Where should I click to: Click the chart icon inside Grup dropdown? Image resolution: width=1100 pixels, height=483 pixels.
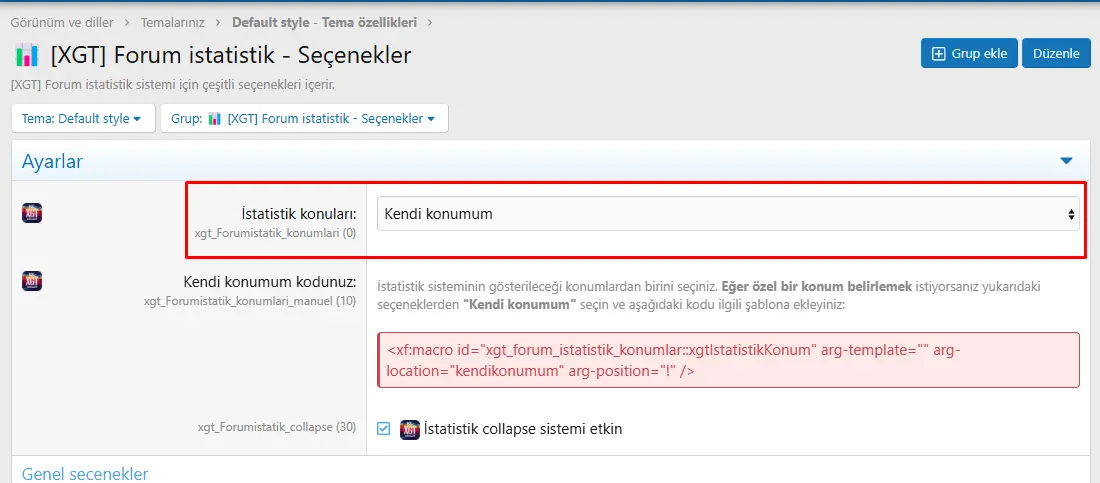coord(215,119)
